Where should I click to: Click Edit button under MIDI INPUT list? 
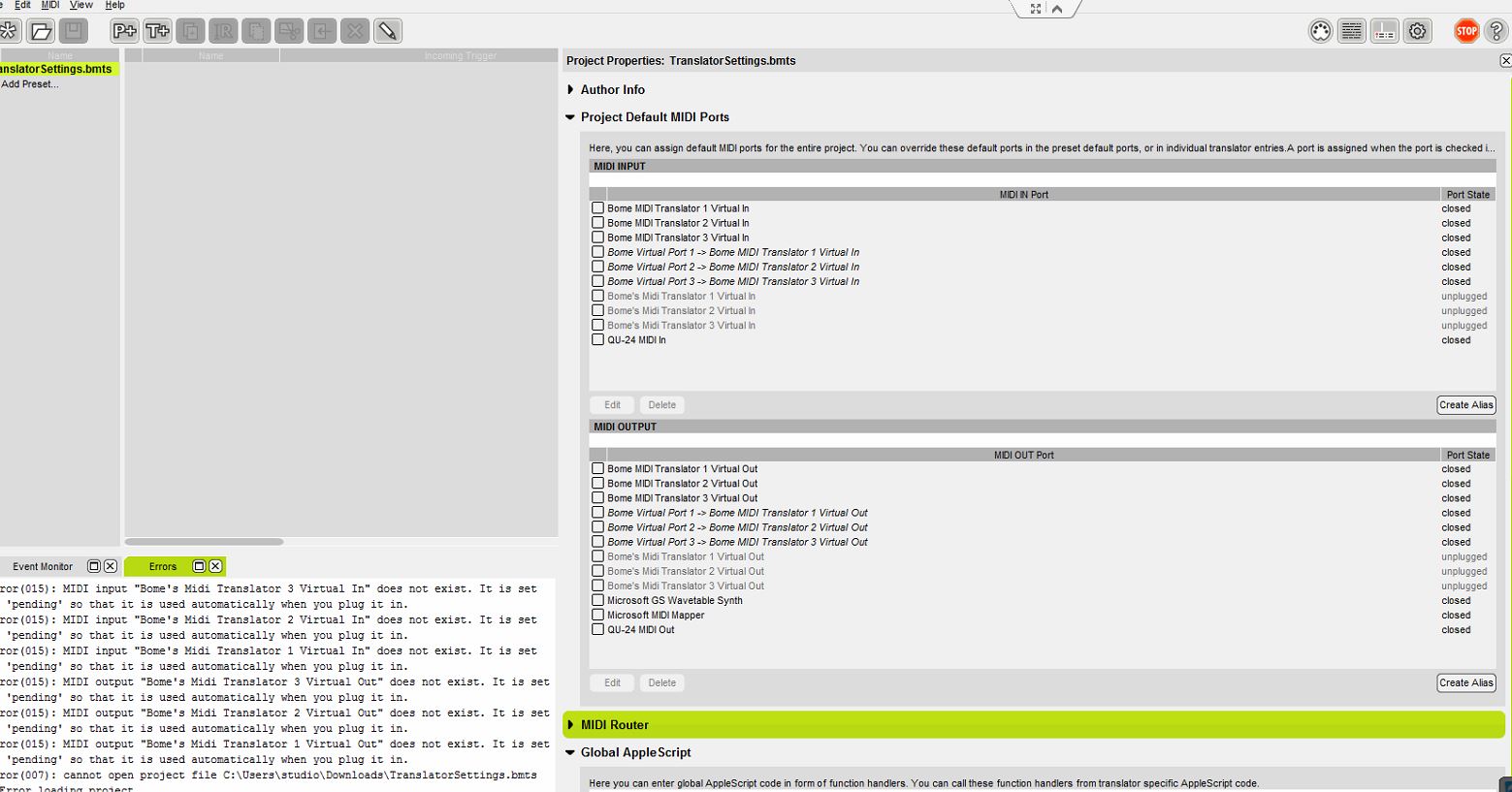612,405
